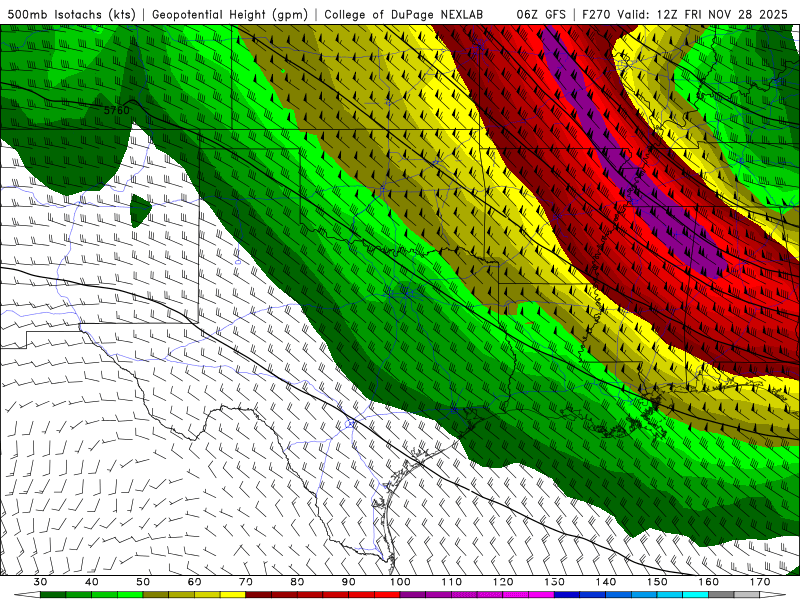Click the dark blue 130-135 kt legend swatch

pyautogui.click(x=567, y=595)
